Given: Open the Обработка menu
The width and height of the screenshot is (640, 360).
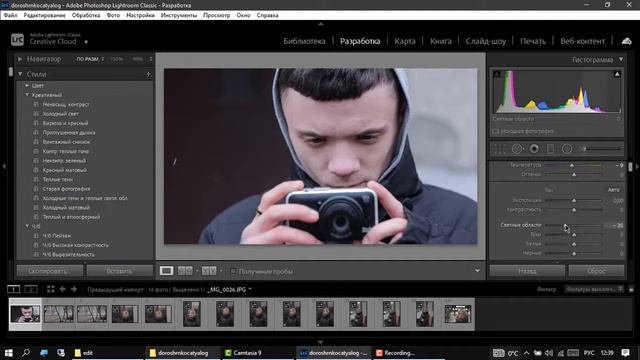Looking at the screenshot, I should click(x=86, y=15).
